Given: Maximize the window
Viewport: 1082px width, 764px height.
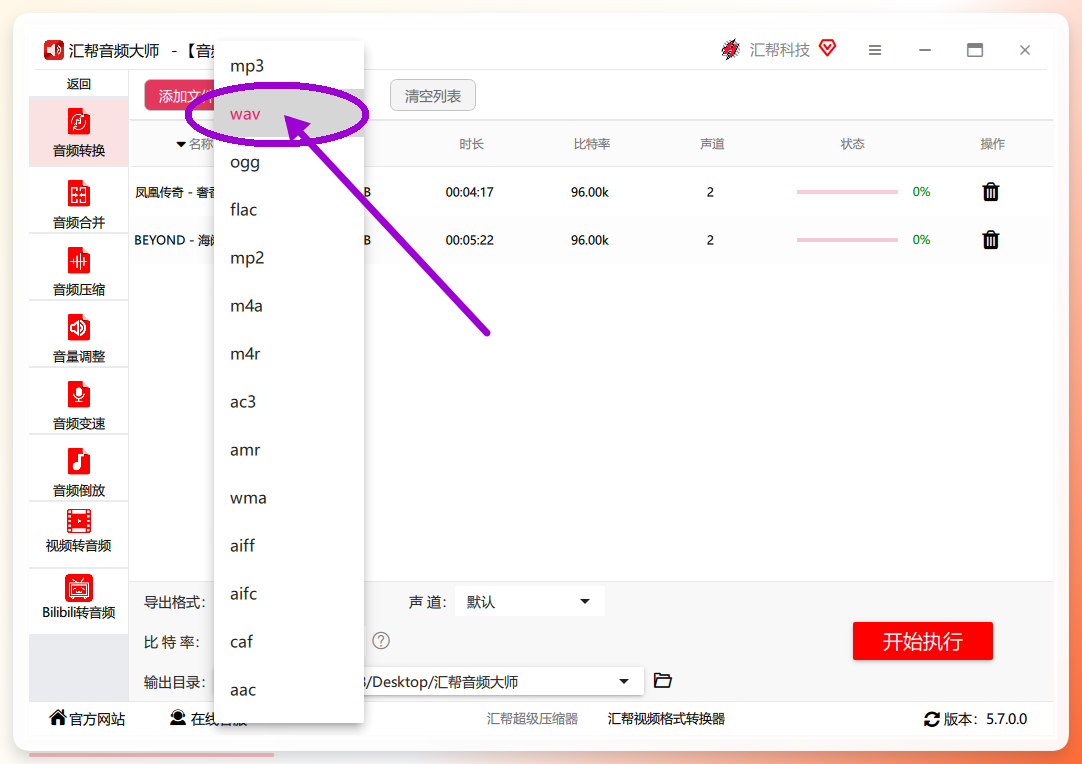Looking at the screenshot, I should (x=974, y=50).
